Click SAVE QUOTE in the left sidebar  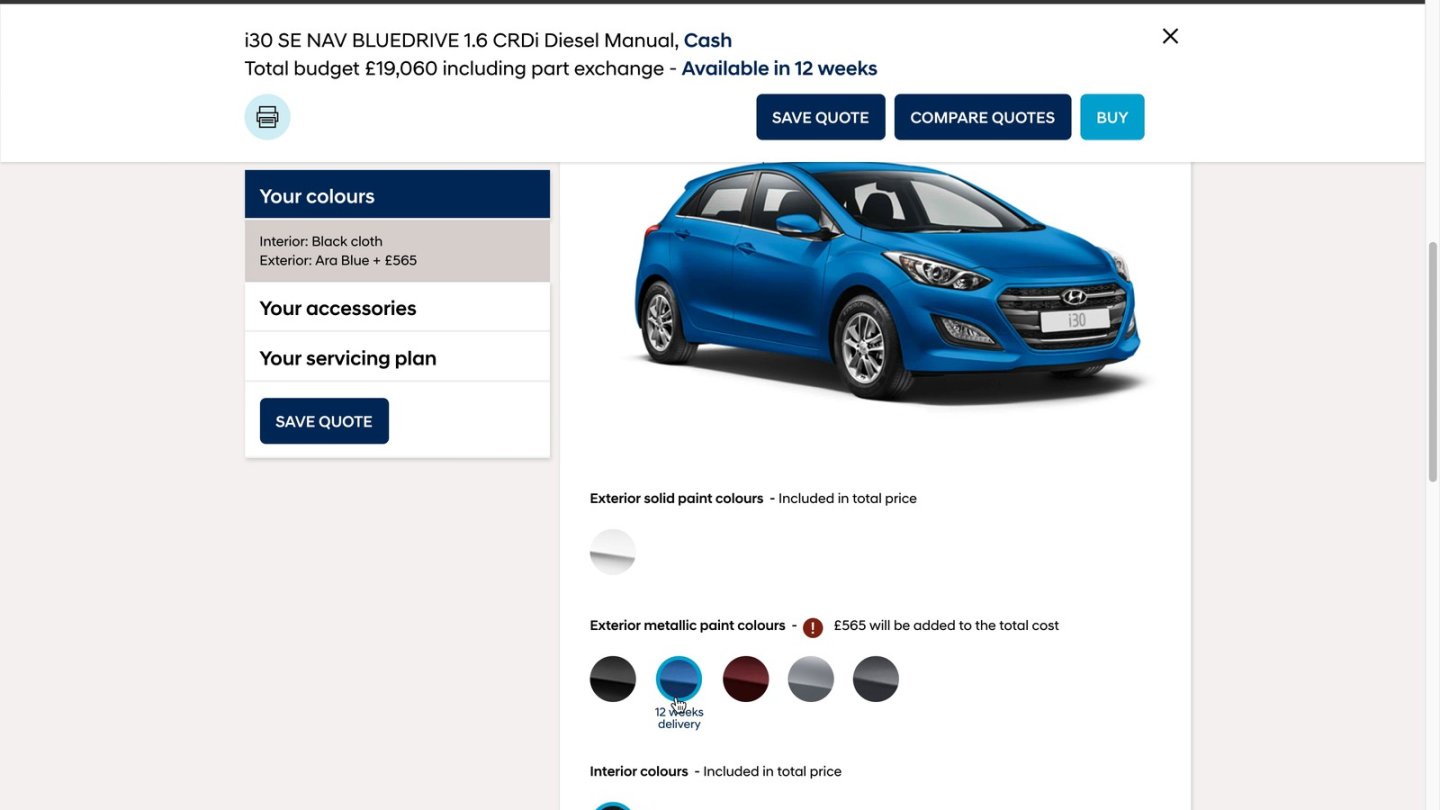coord(323,420)
